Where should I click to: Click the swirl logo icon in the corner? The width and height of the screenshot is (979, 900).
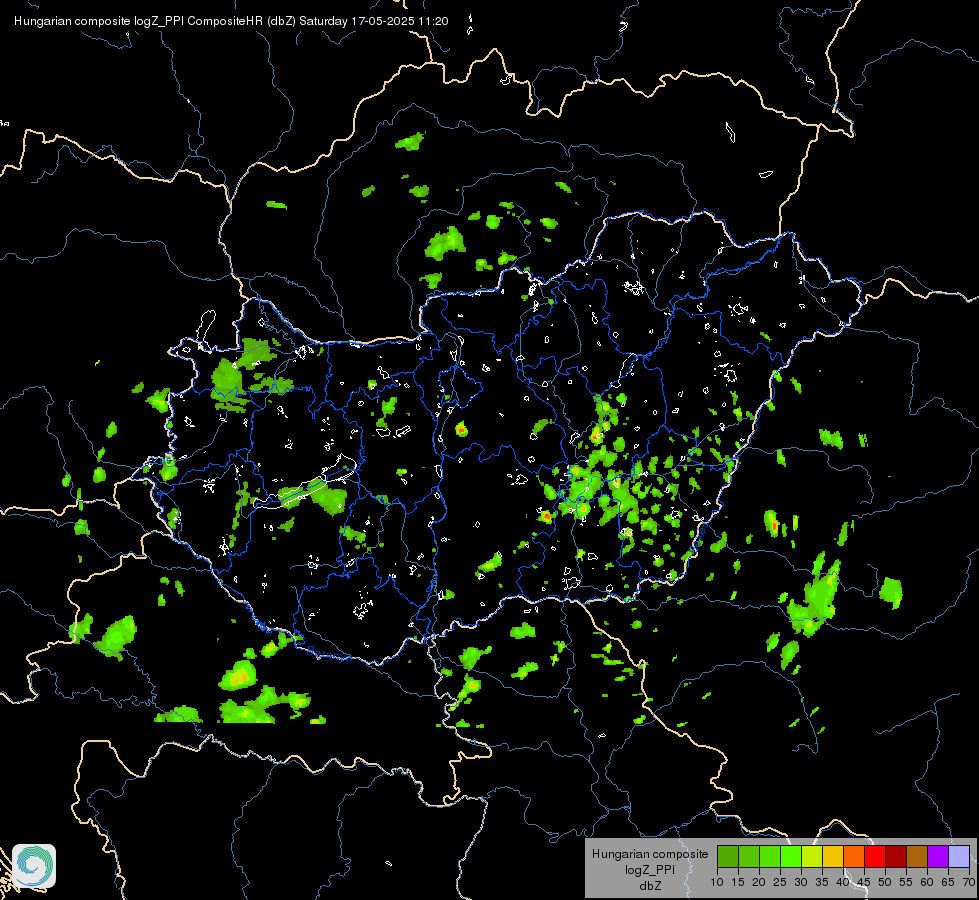click(34, 866)
